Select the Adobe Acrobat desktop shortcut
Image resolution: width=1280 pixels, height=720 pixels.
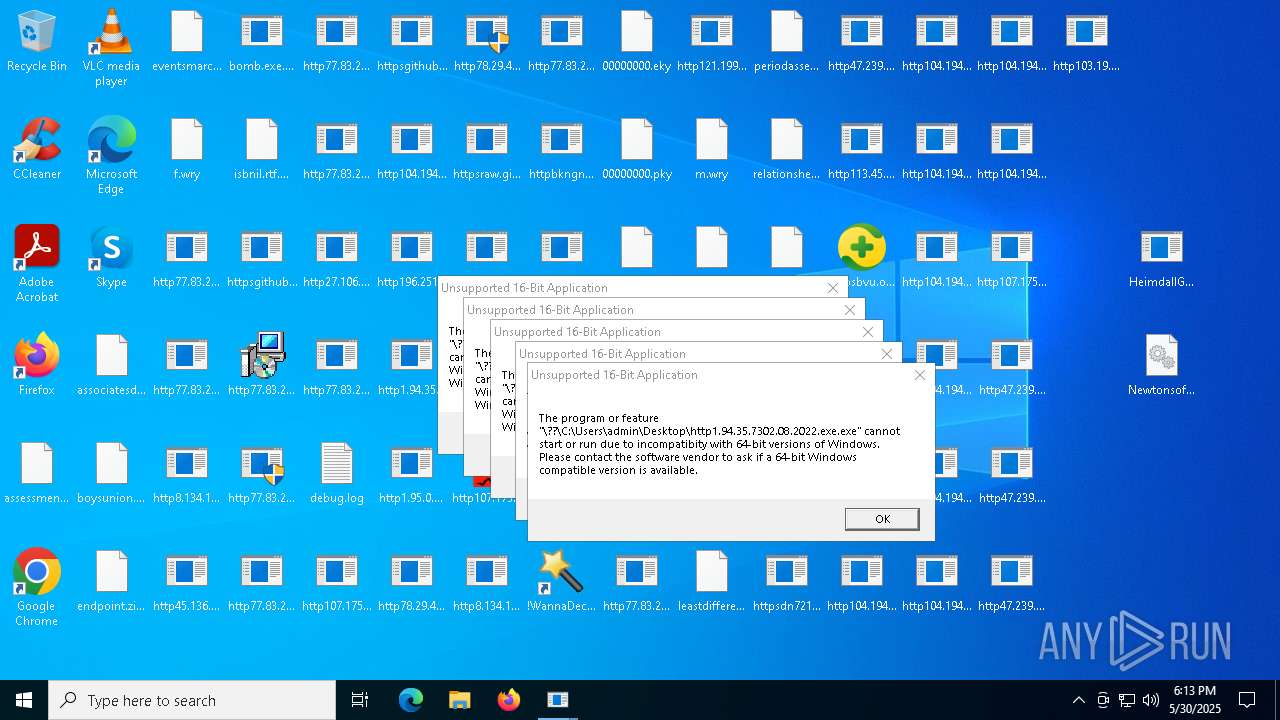37,264
